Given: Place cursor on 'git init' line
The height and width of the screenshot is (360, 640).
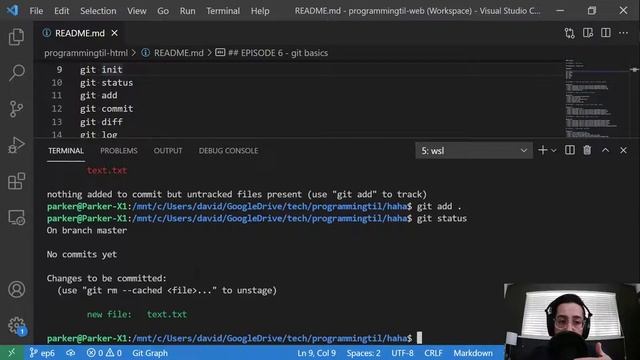Looking at the screenshot, I should click(x=101, y=70).
